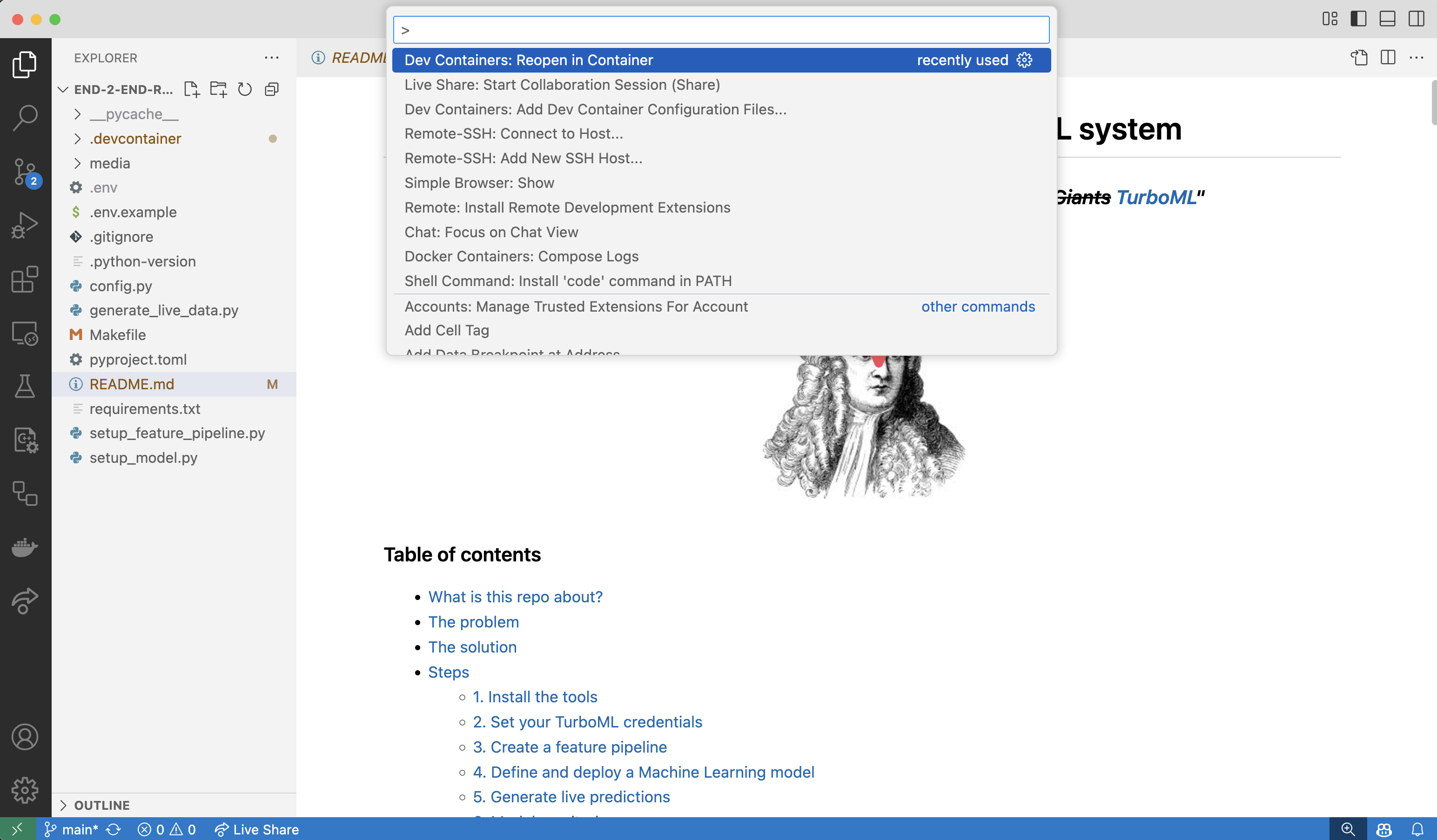Refresh the Explorer file tree
Image resolution: width=1437 pixels, height=840 pixels.
tap(245, 89)
